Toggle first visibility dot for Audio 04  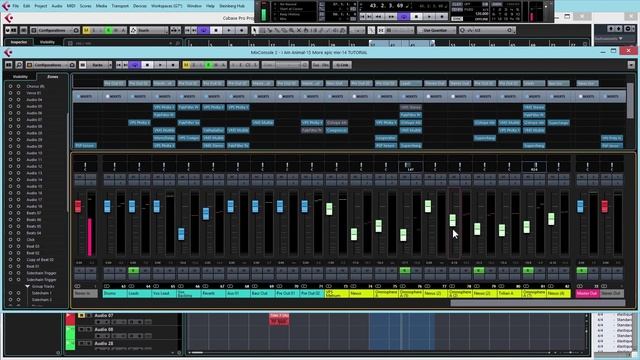pyautogui.click(x=10, y=100)
